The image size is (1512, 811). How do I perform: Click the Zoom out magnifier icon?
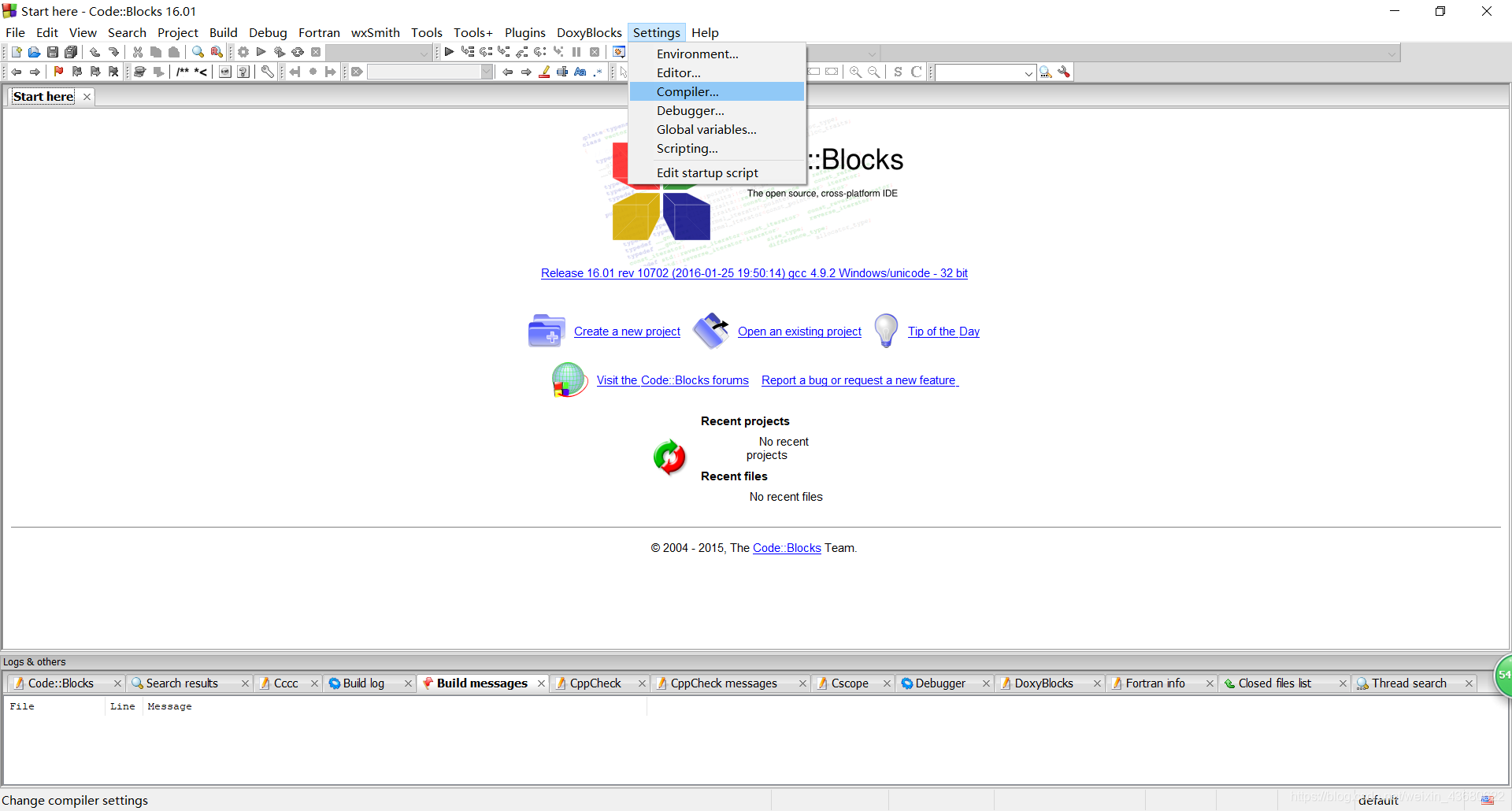pyautogui.click(x=873, y=72)
